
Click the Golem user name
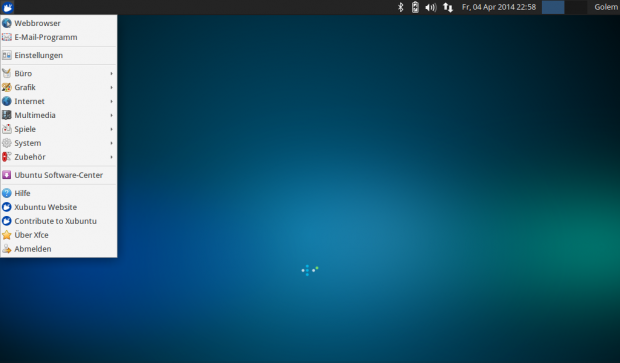(606, 7)
